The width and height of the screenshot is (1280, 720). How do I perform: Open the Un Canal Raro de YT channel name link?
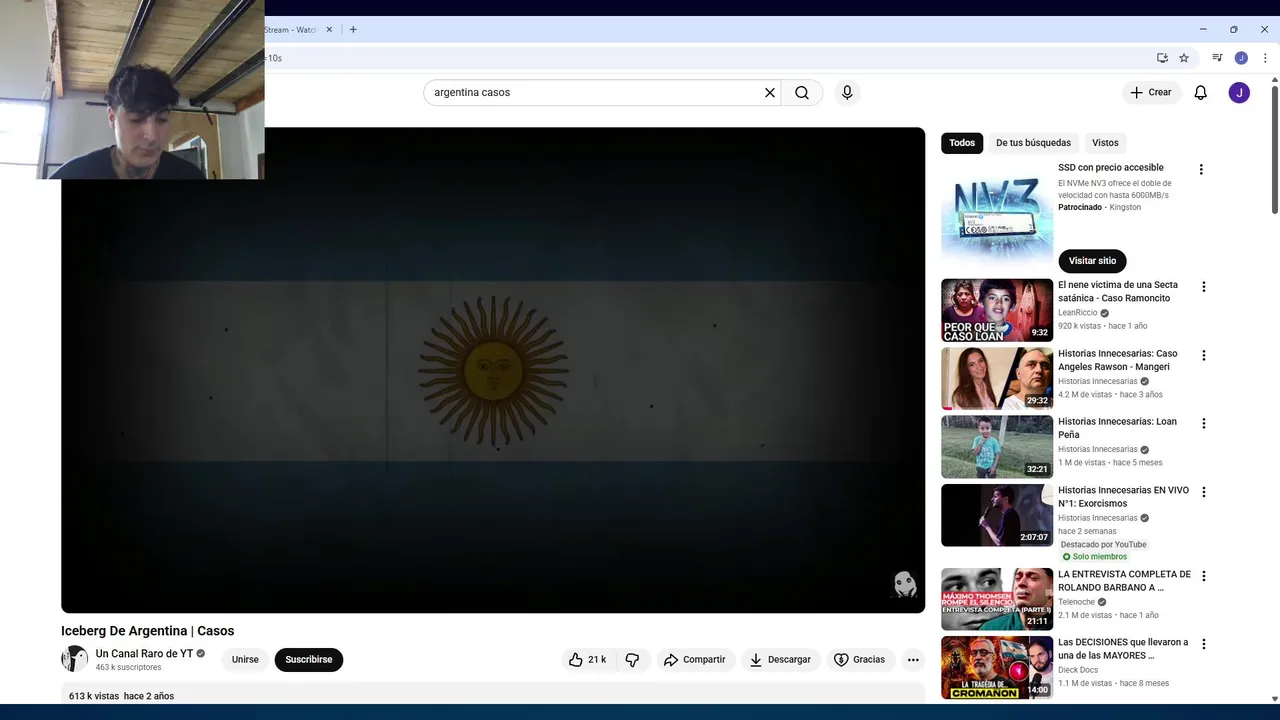pos(144,653)
